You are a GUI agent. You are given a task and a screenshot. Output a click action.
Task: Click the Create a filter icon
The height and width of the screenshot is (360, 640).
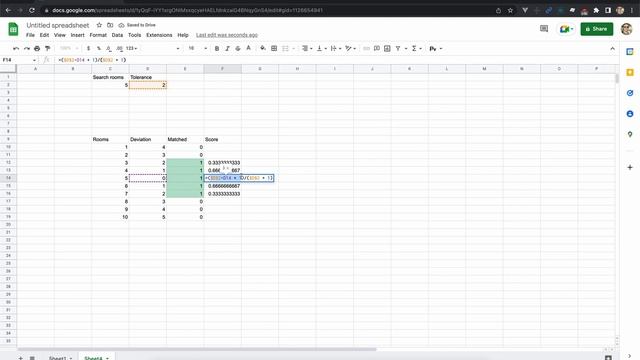[398, 49]
